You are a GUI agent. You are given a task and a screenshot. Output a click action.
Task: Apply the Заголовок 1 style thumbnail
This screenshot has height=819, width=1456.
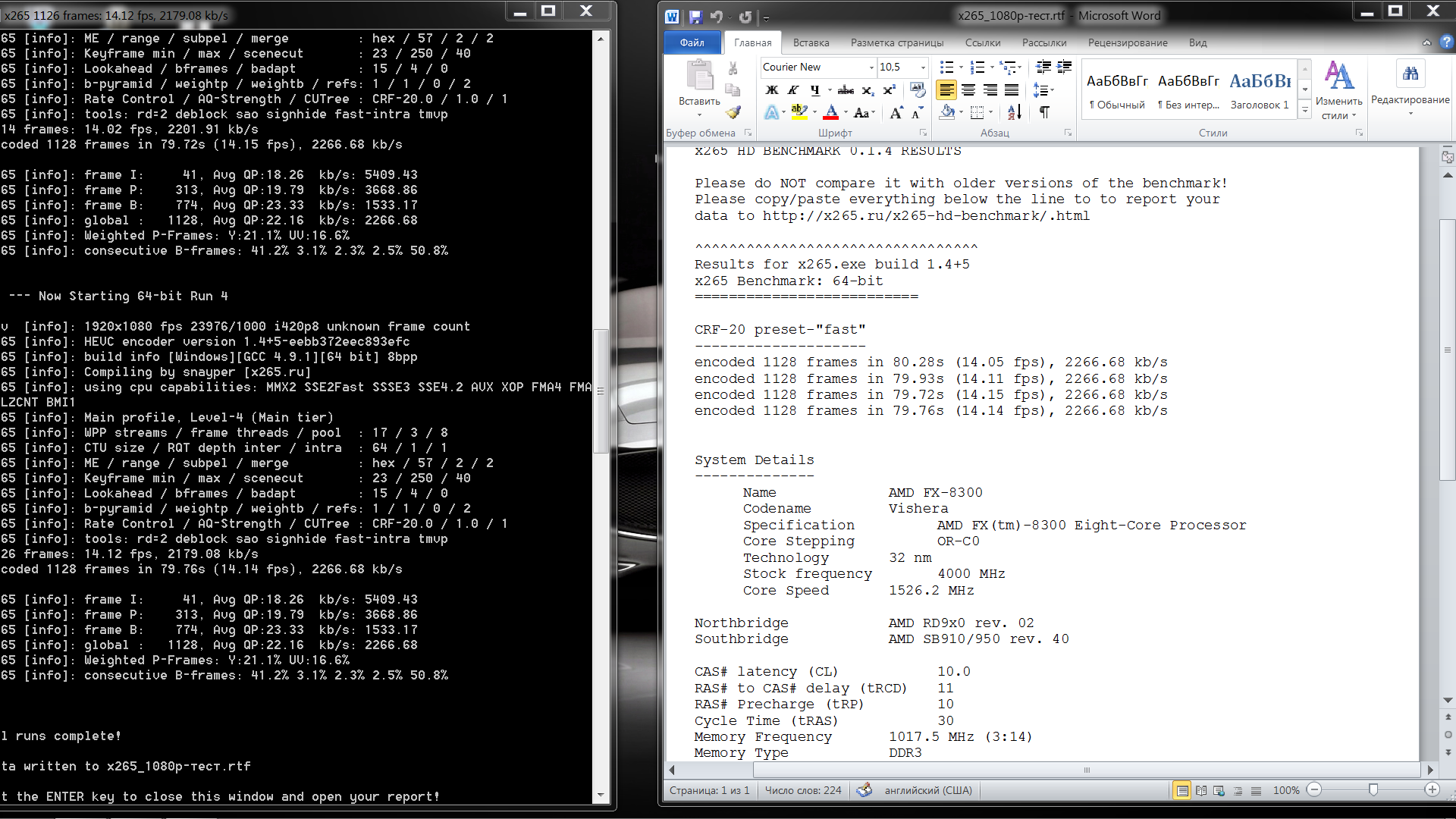tap(1260, 89)
